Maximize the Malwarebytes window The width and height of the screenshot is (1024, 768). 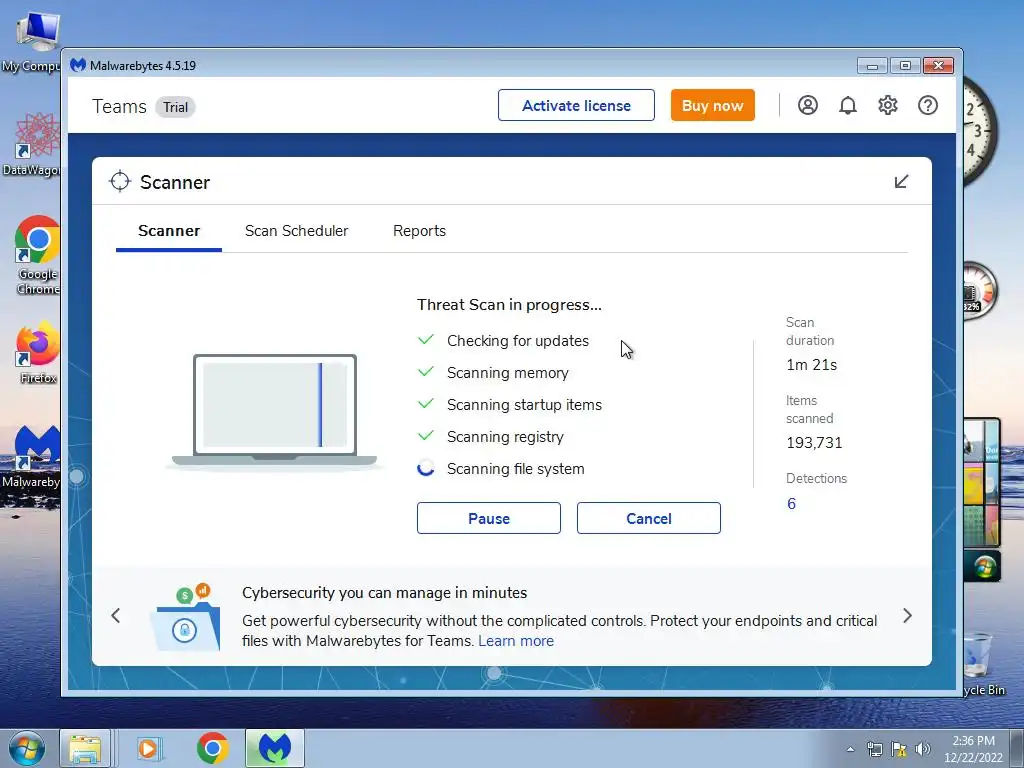[x=905, y=65]
